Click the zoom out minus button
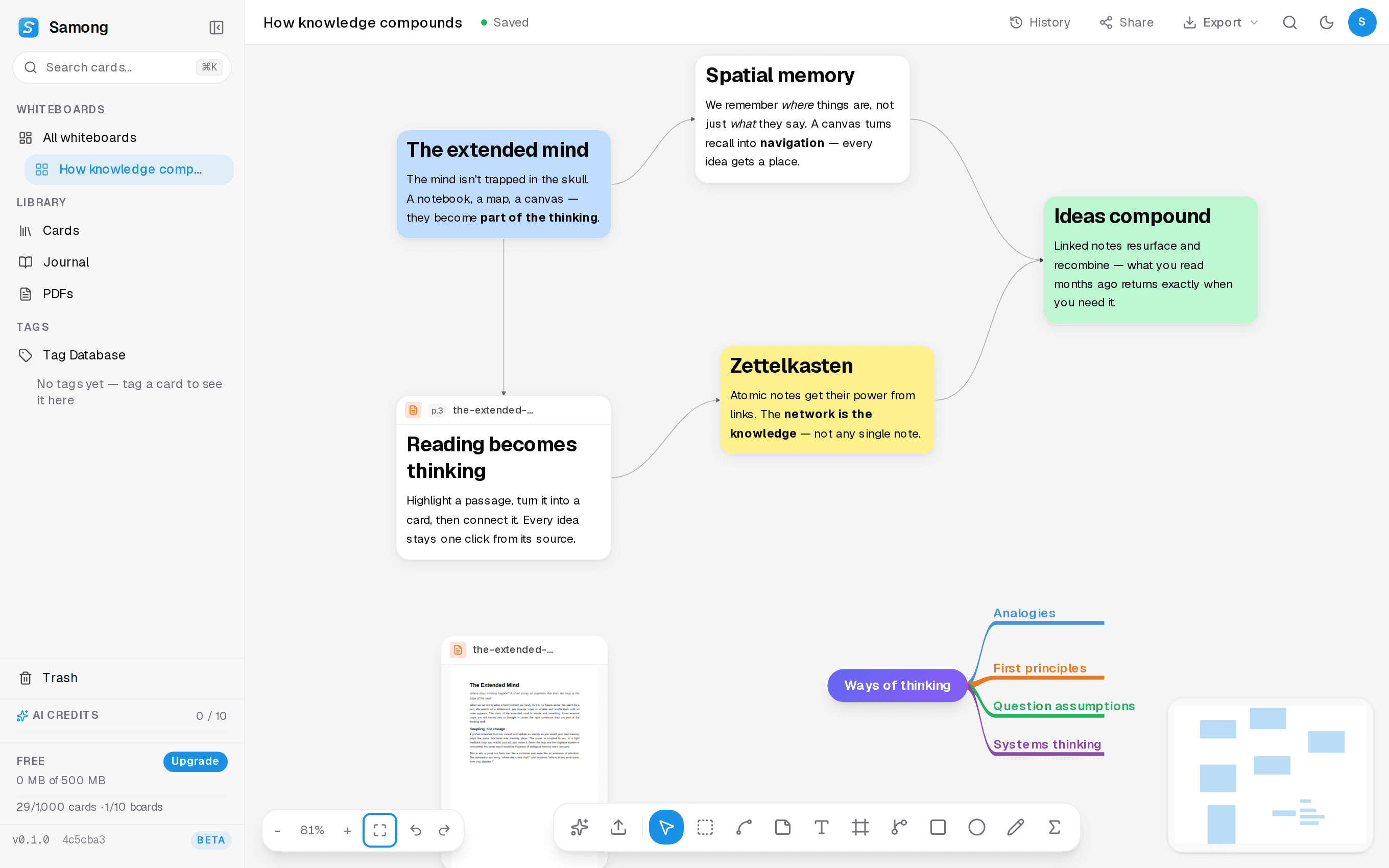The height and width of the screenshot is (868, 1389). click(x=278, y=830)
